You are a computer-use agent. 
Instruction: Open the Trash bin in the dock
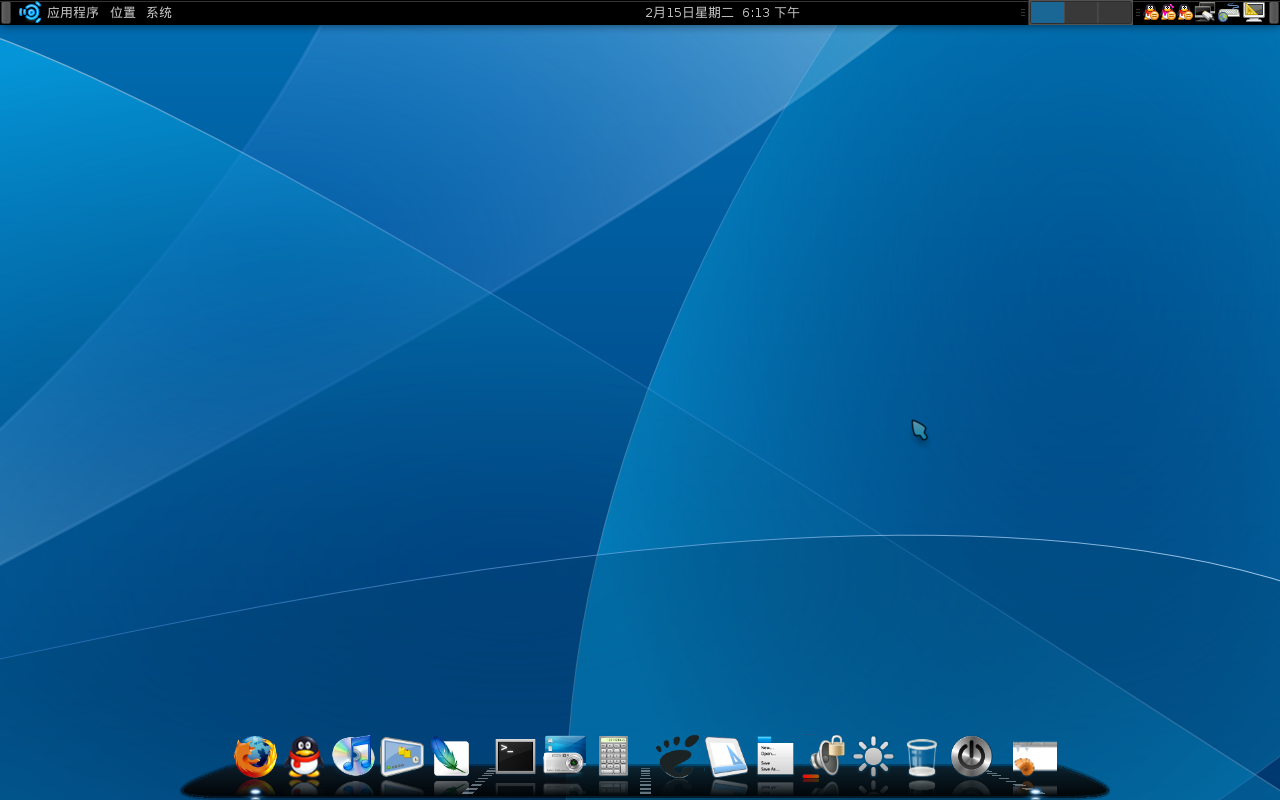coord(922,757)
